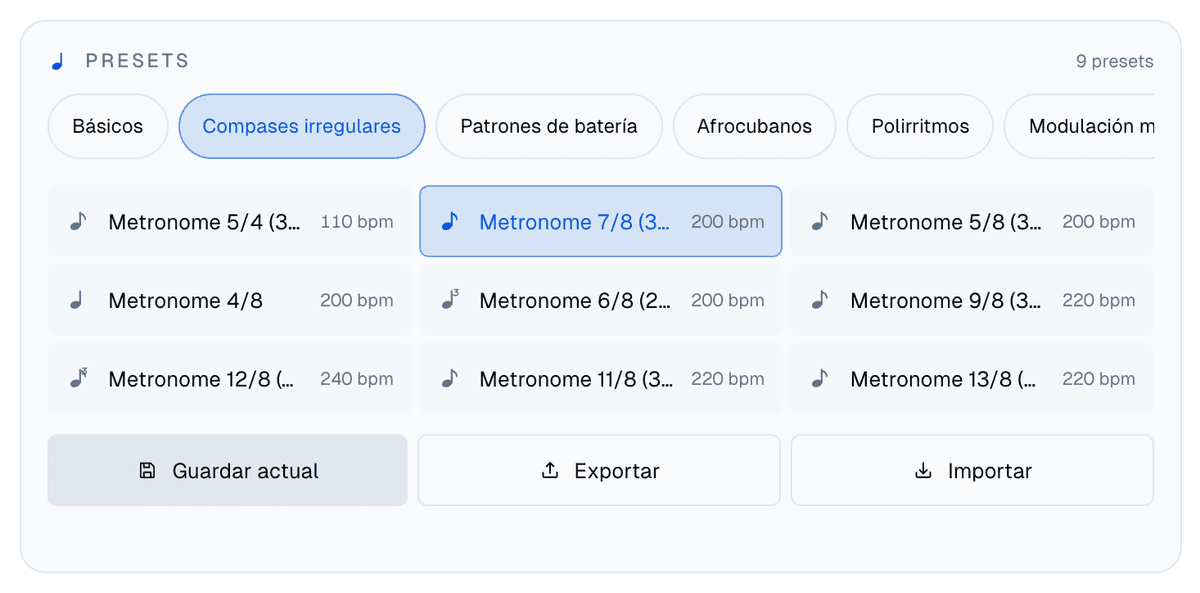1200x593 pixels.
Task: Click the 110 bpm value
Action: pyautogui.click(x=357, y=222)
